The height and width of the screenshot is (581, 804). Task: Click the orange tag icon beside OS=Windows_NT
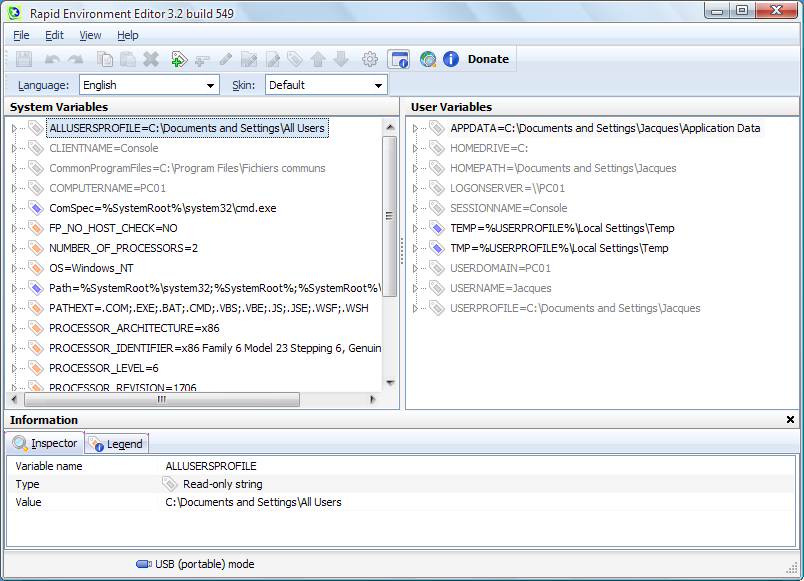click(x=35, y=268)
